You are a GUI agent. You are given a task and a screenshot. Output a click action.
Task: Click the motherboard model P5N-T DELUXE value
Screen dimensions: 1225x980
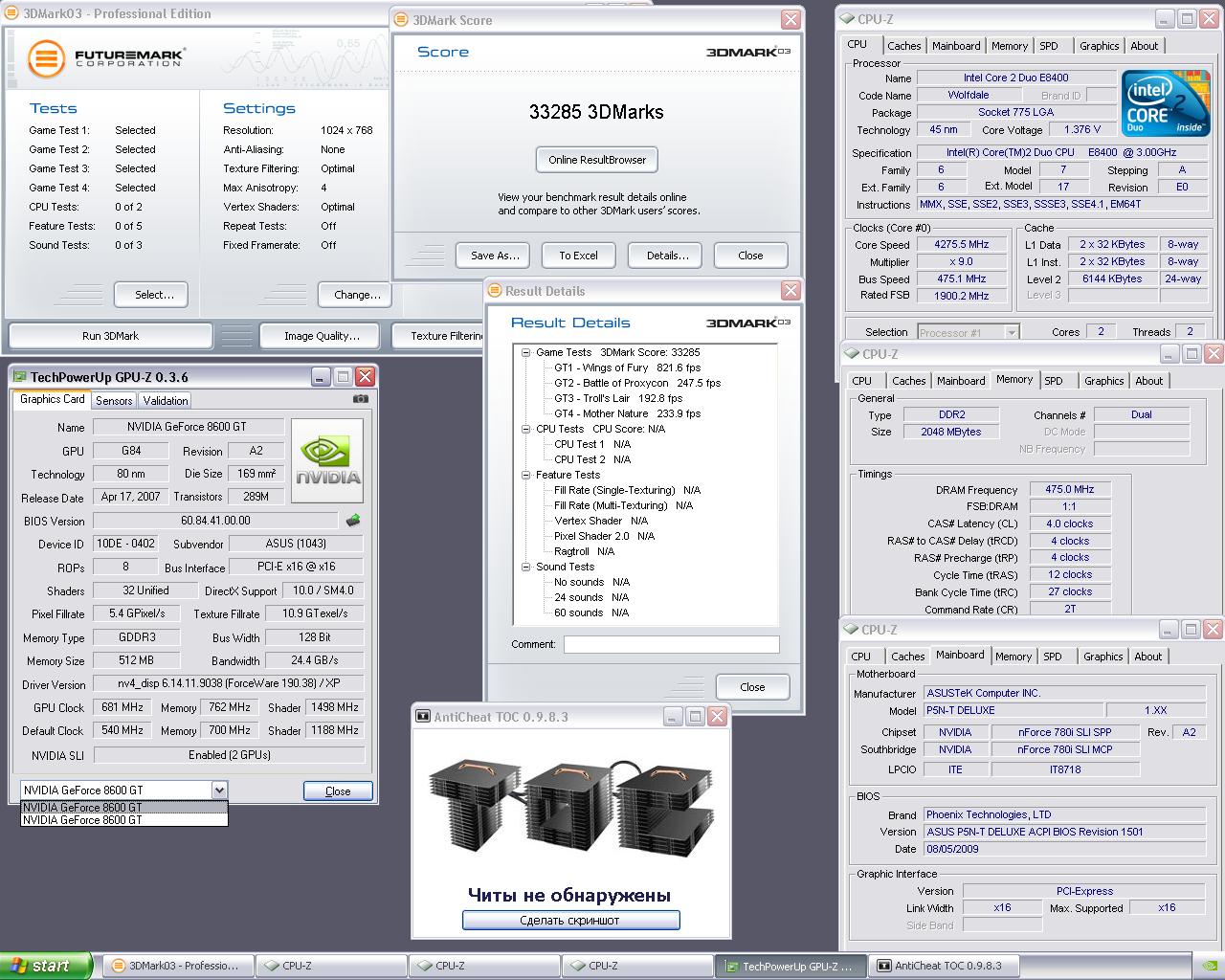point(1013,710)
